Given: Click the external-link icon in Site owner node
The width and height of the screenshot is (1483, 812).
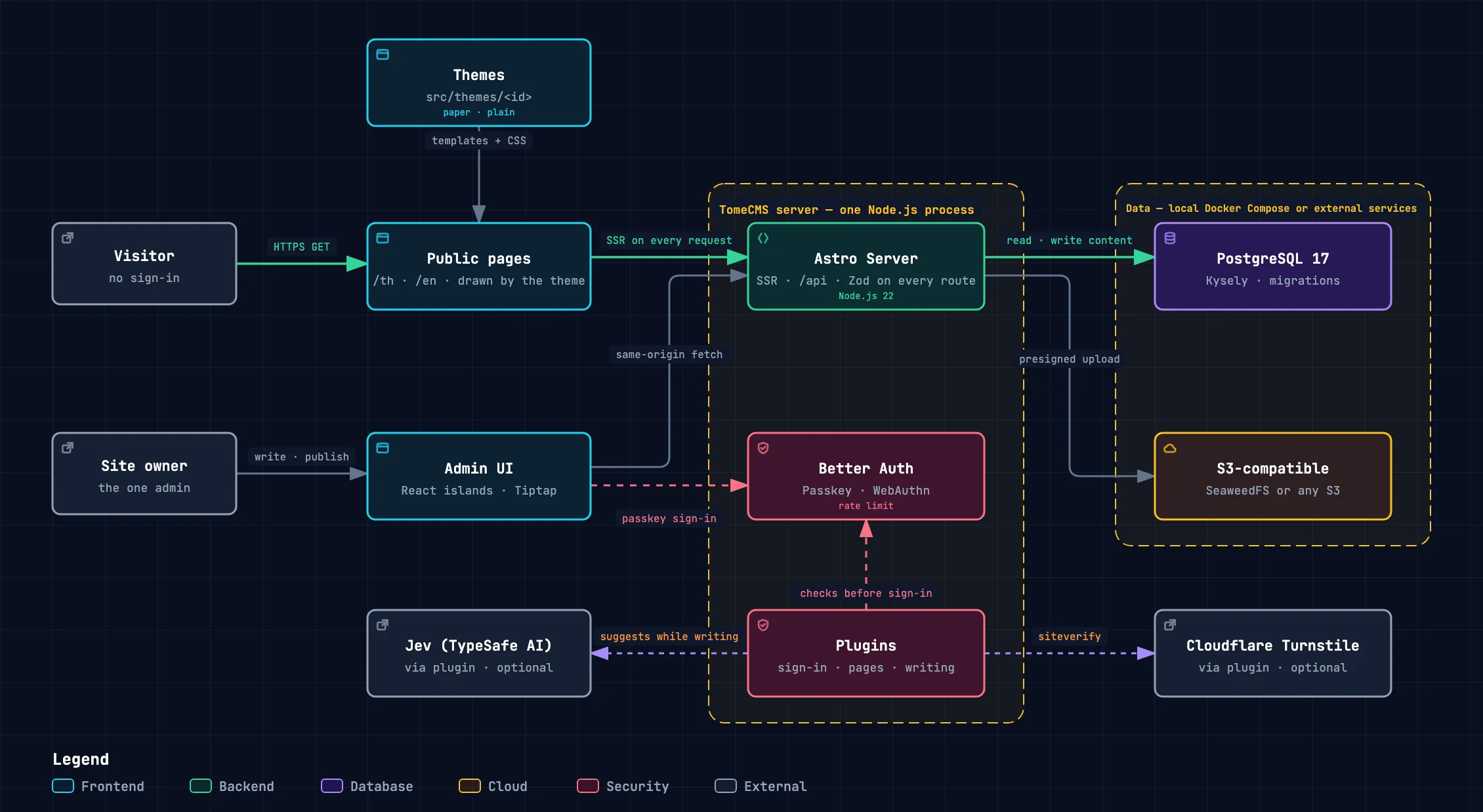Looking at the screenshot, I should (68, 448).
